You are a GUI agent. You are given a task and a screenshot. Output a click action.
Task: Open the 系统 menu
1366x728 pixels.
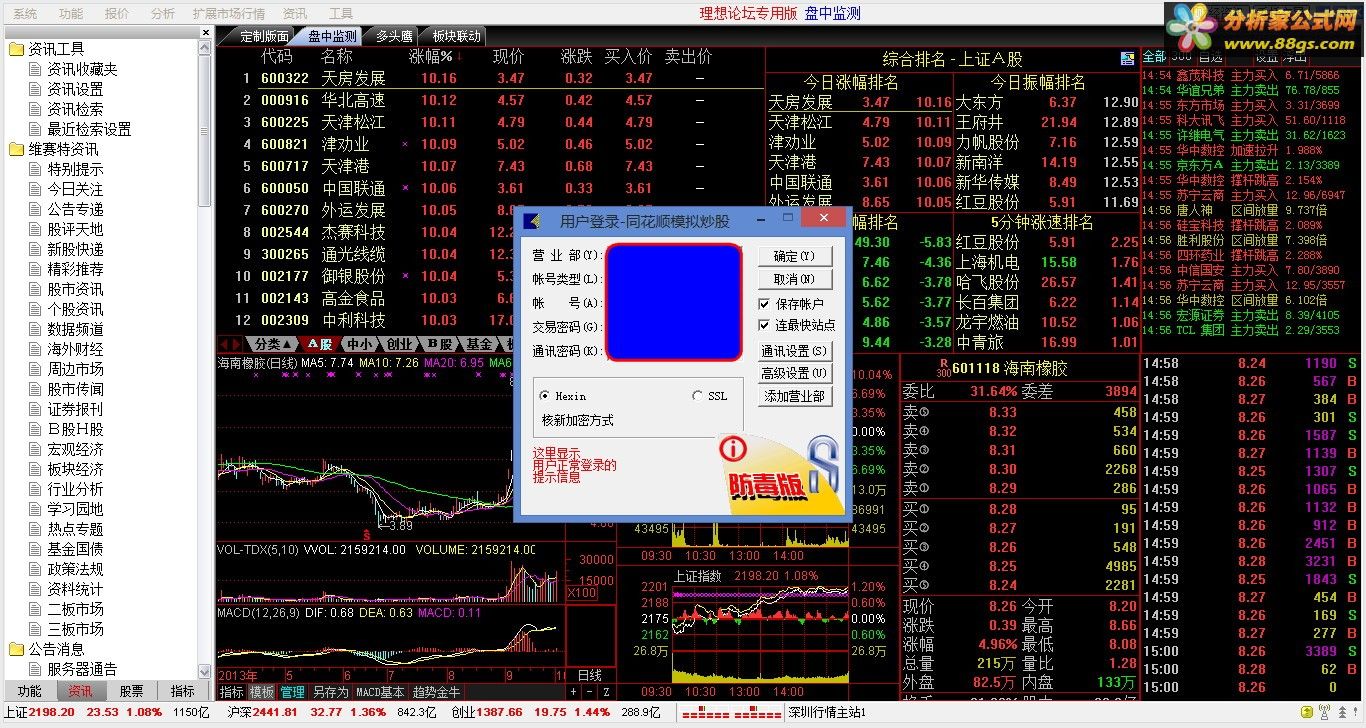tap(24, 13)
